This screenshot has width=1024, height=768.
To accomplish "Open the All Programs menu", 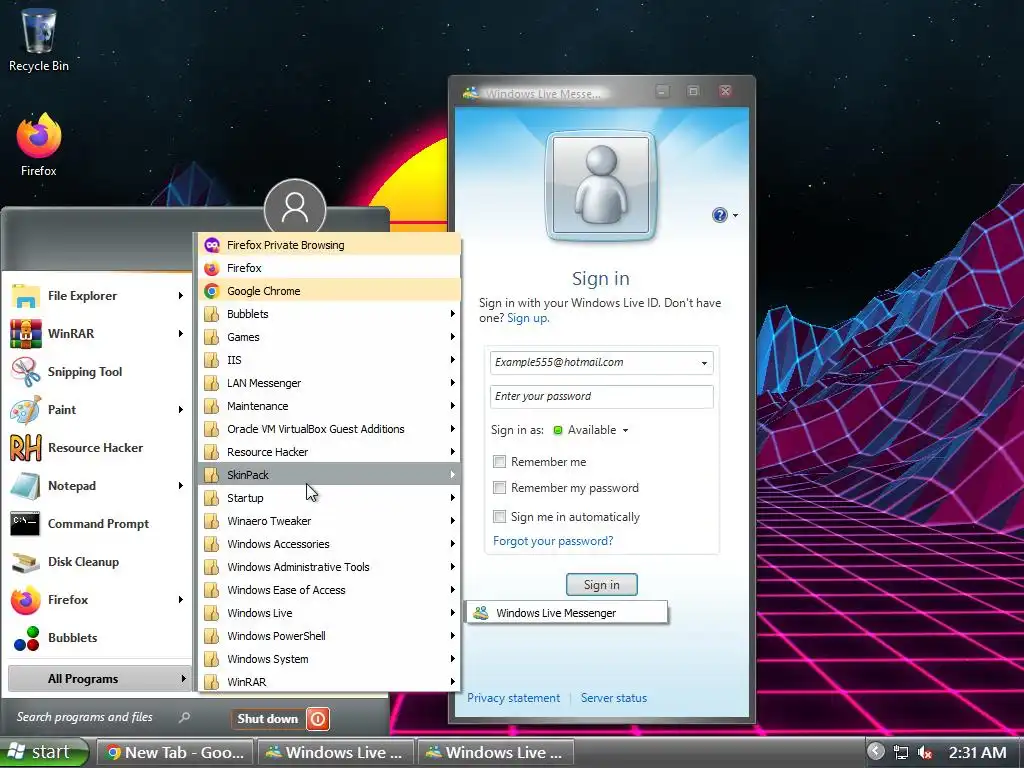I will pyautogui.click(x=99, y=679).
